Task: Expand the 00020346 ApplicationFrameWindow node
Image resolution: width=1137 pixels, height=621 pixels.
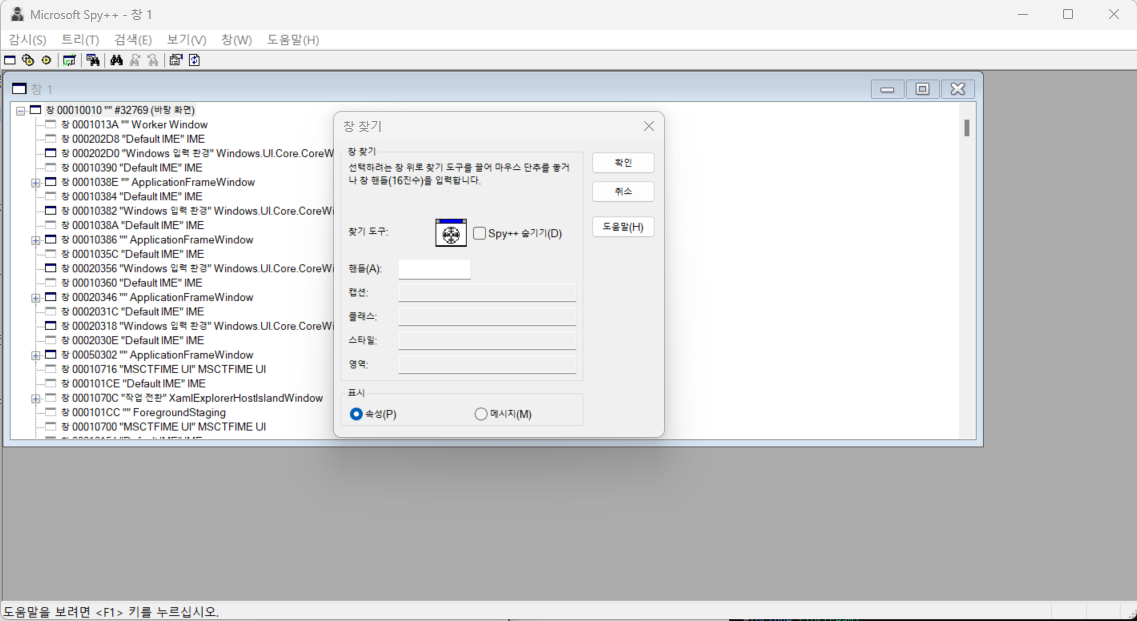Action: tap(36, 298)
